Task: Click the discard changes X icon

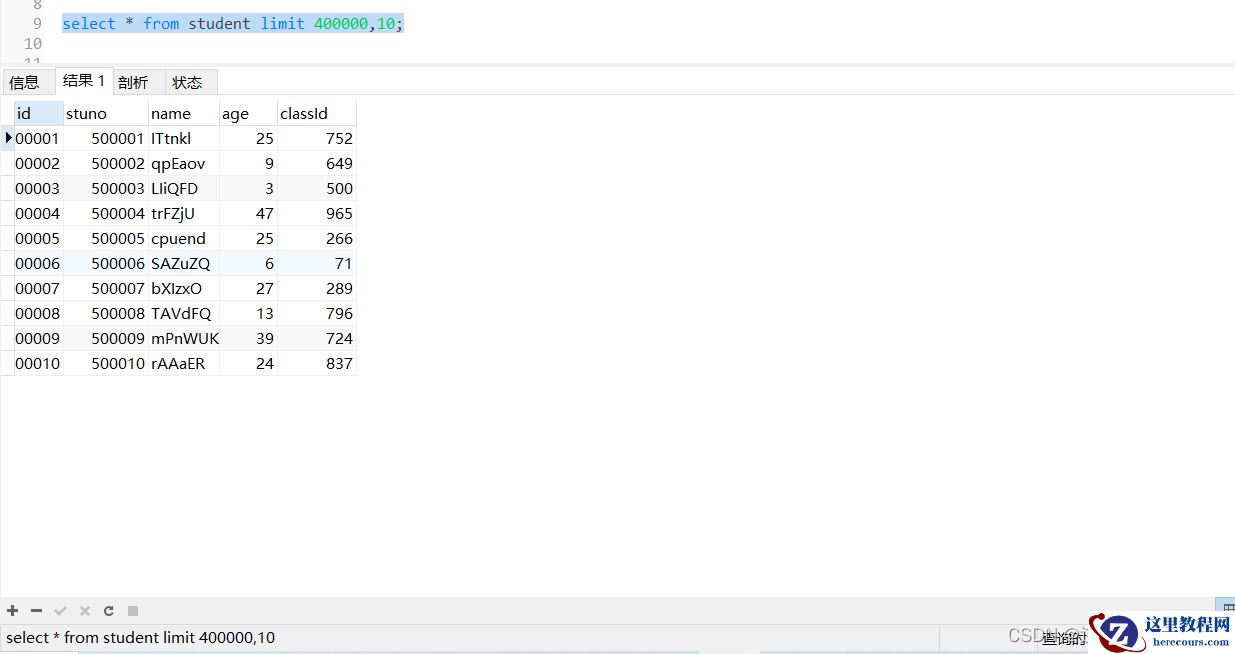Action: pos(85,610)
